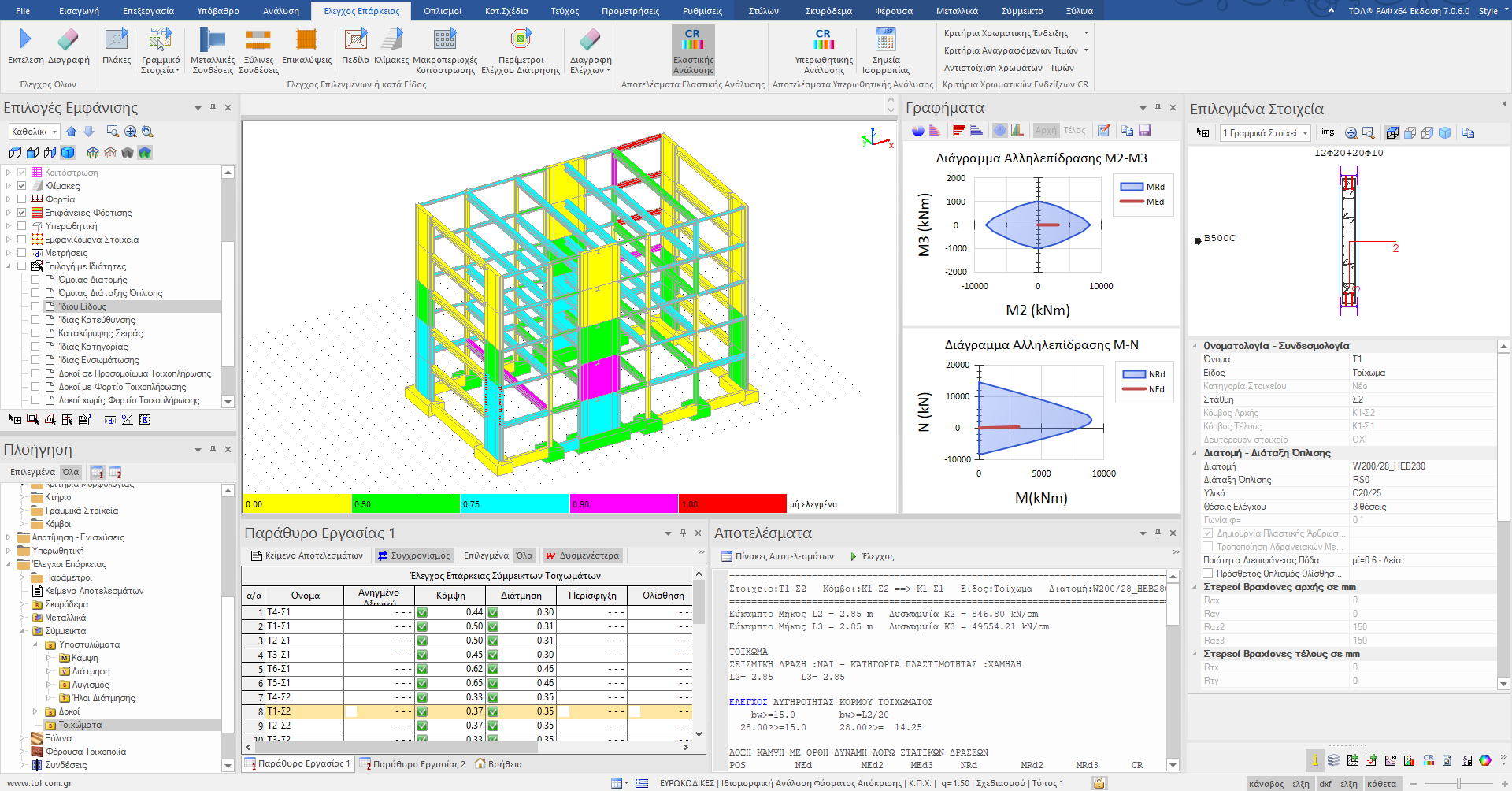Switch to Παράθυρο Εργασίας 2 tab
This screenshot has width=1512, height=791.
tap(413, 764)
